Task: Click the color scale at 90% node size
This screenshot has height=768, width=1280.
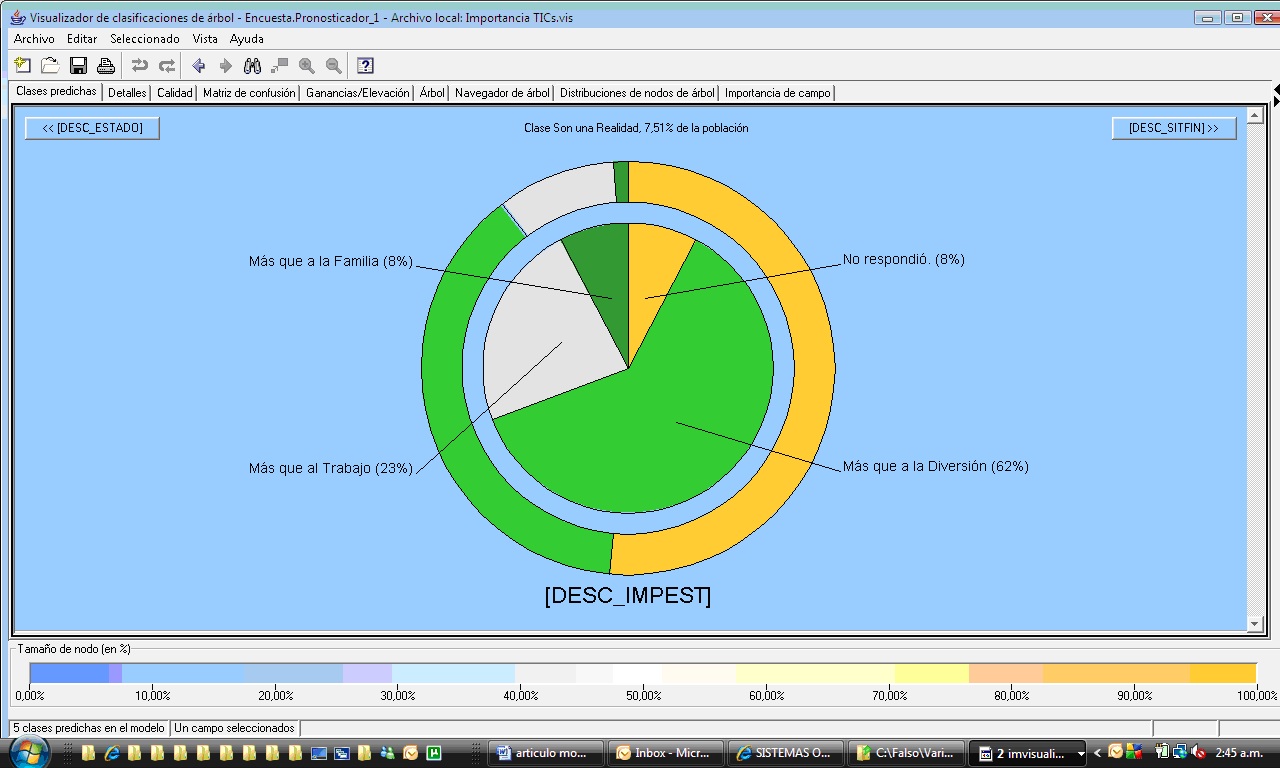Action: pyautogui.click(x=1134, y=673)
